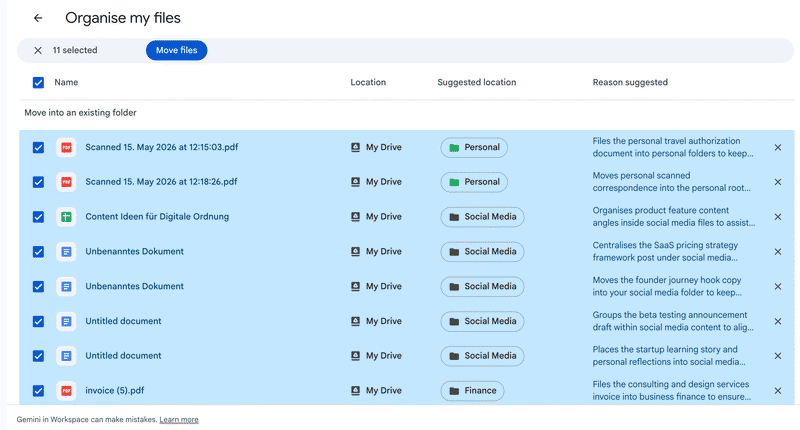Dismiss suggestion for Scanned 12:18:26.pdf

[x=778, y=182]
